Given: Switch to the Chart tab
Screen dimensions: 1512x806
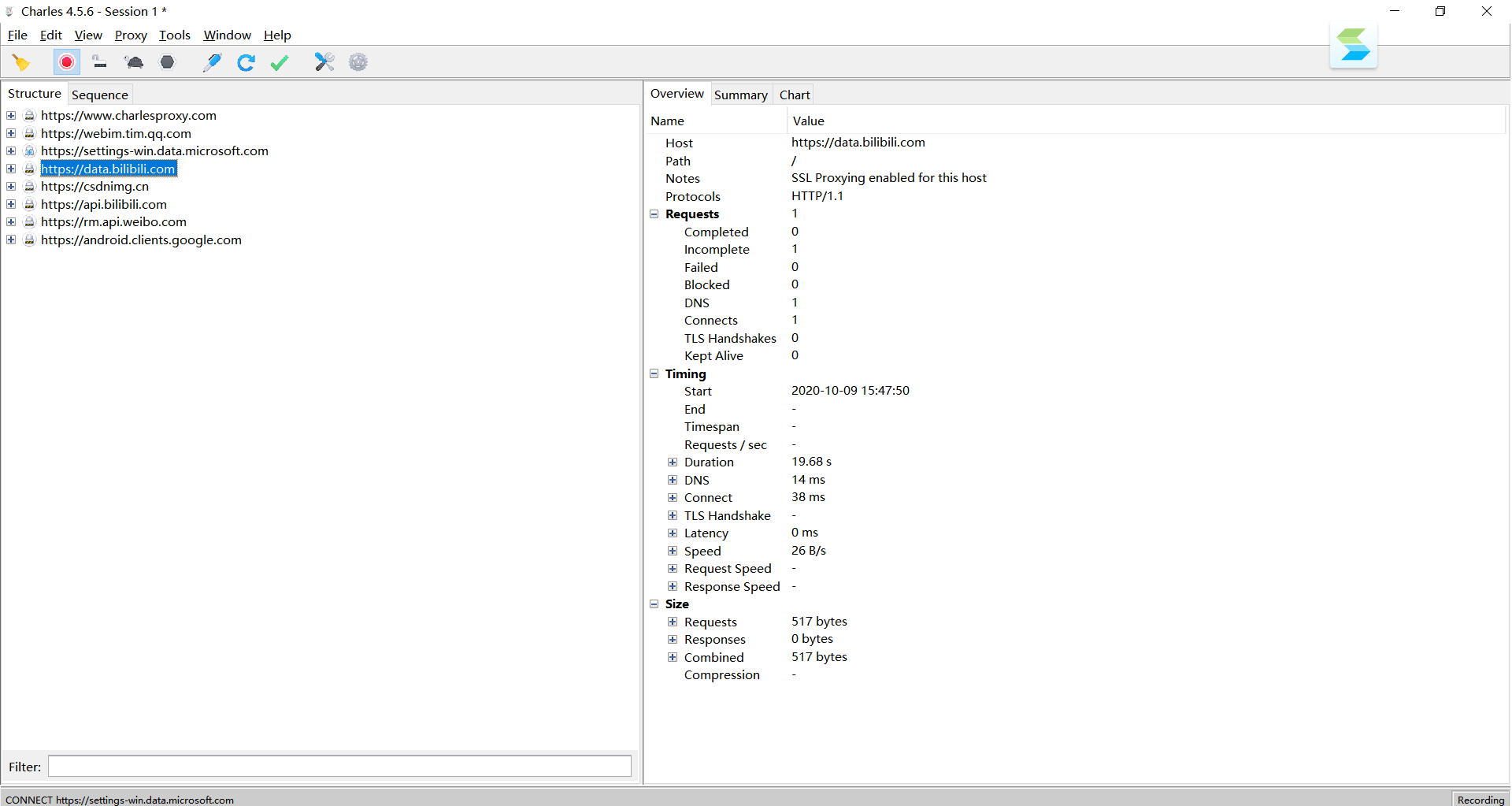Looking at the screenshot, I should tap(795, 95).
